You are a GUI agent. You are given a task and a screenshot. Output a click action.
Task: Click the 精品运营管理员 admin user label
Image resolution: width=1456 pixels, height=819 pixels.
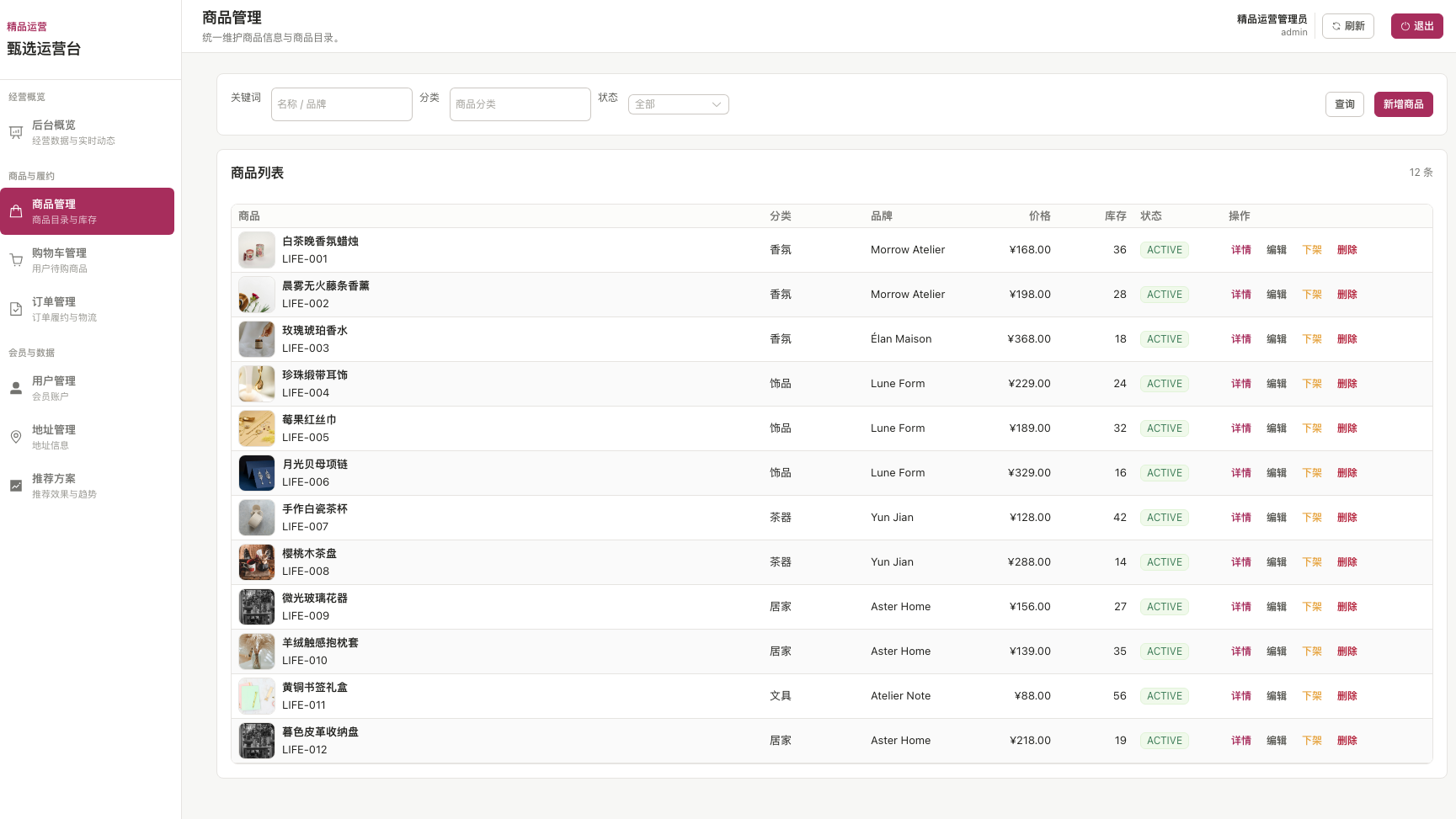click(1272, 19)
